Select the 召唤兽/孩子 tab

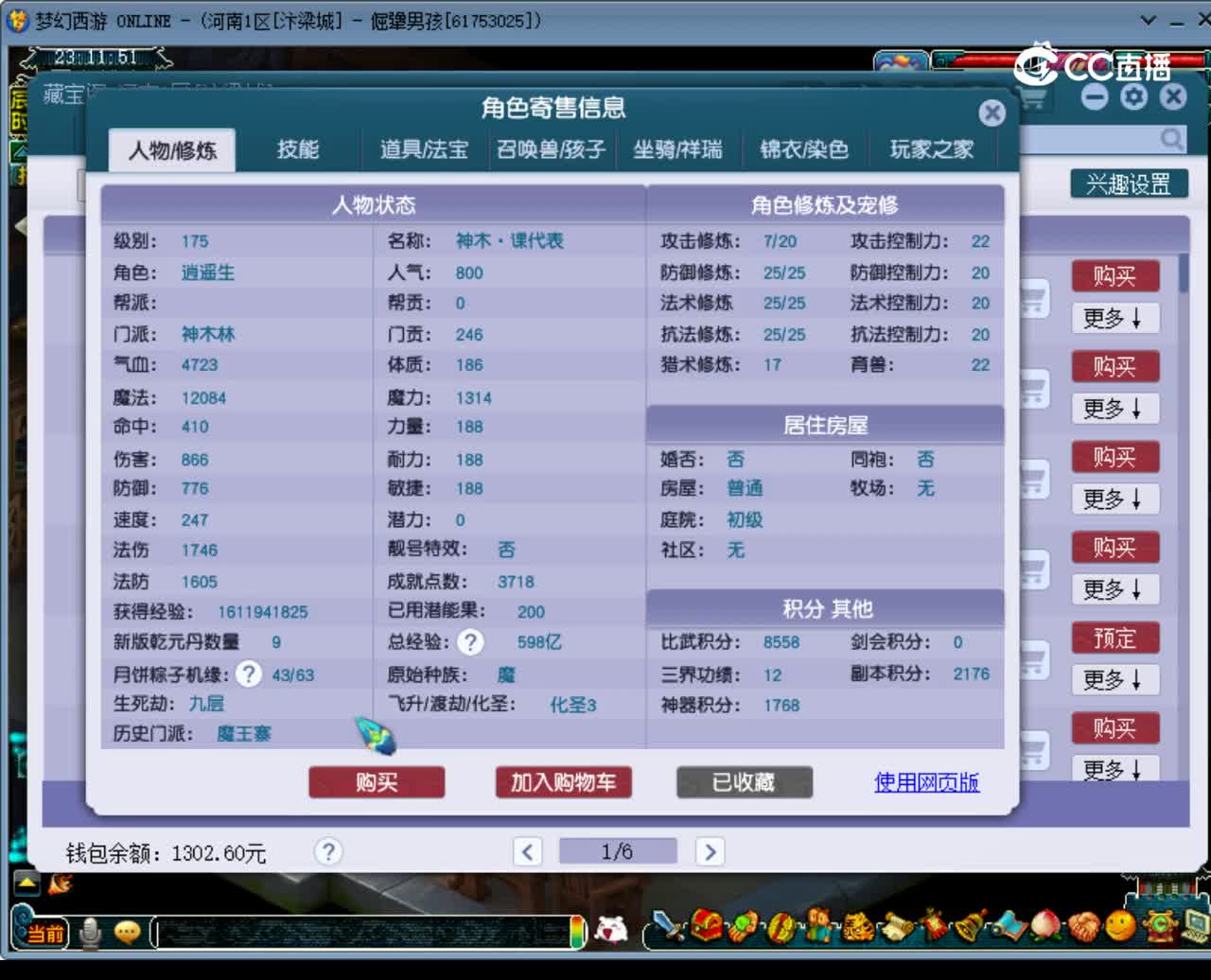point(551,149)
